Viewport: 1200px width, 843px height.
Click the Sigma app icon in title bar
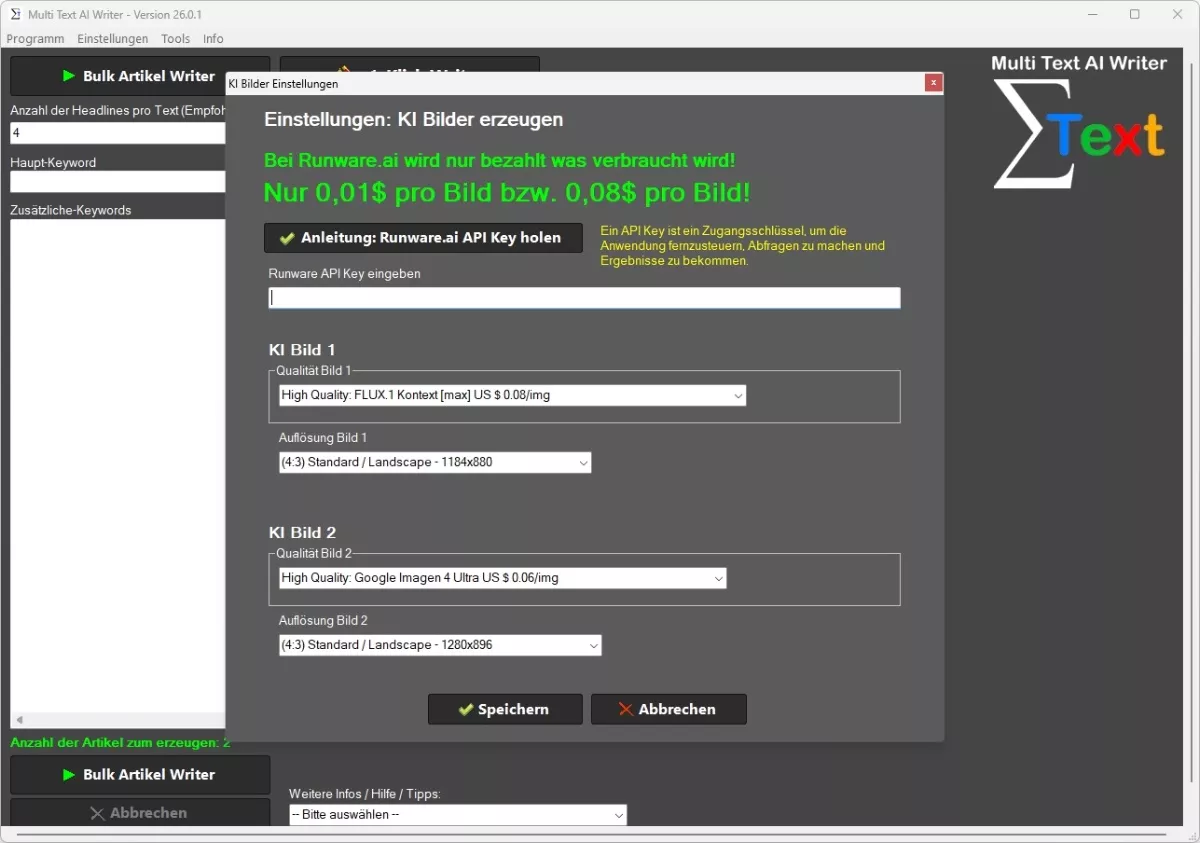(x=15, y=14)
